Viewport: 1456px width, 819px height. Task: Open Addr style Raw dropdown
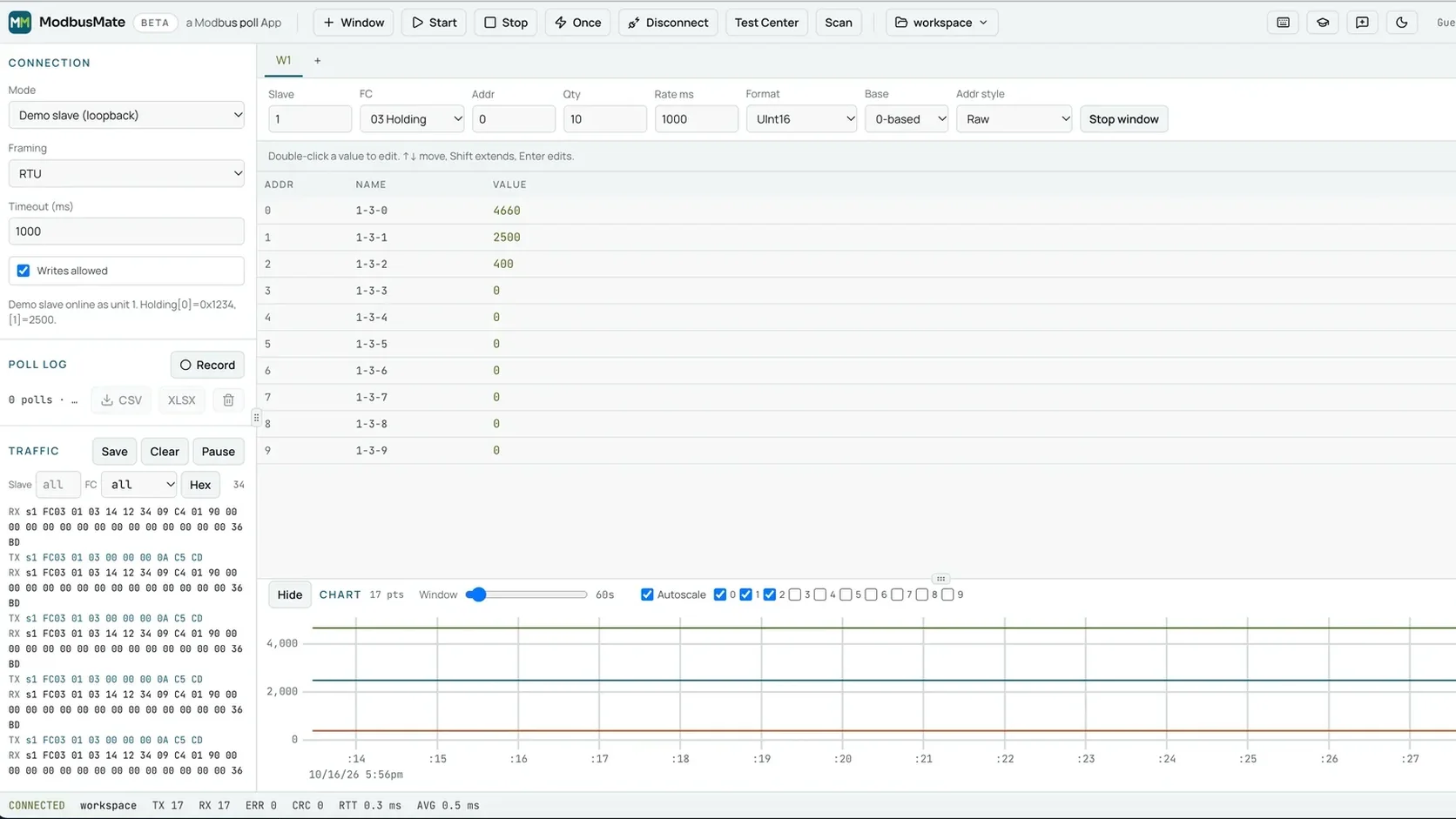pos(1014,119)
